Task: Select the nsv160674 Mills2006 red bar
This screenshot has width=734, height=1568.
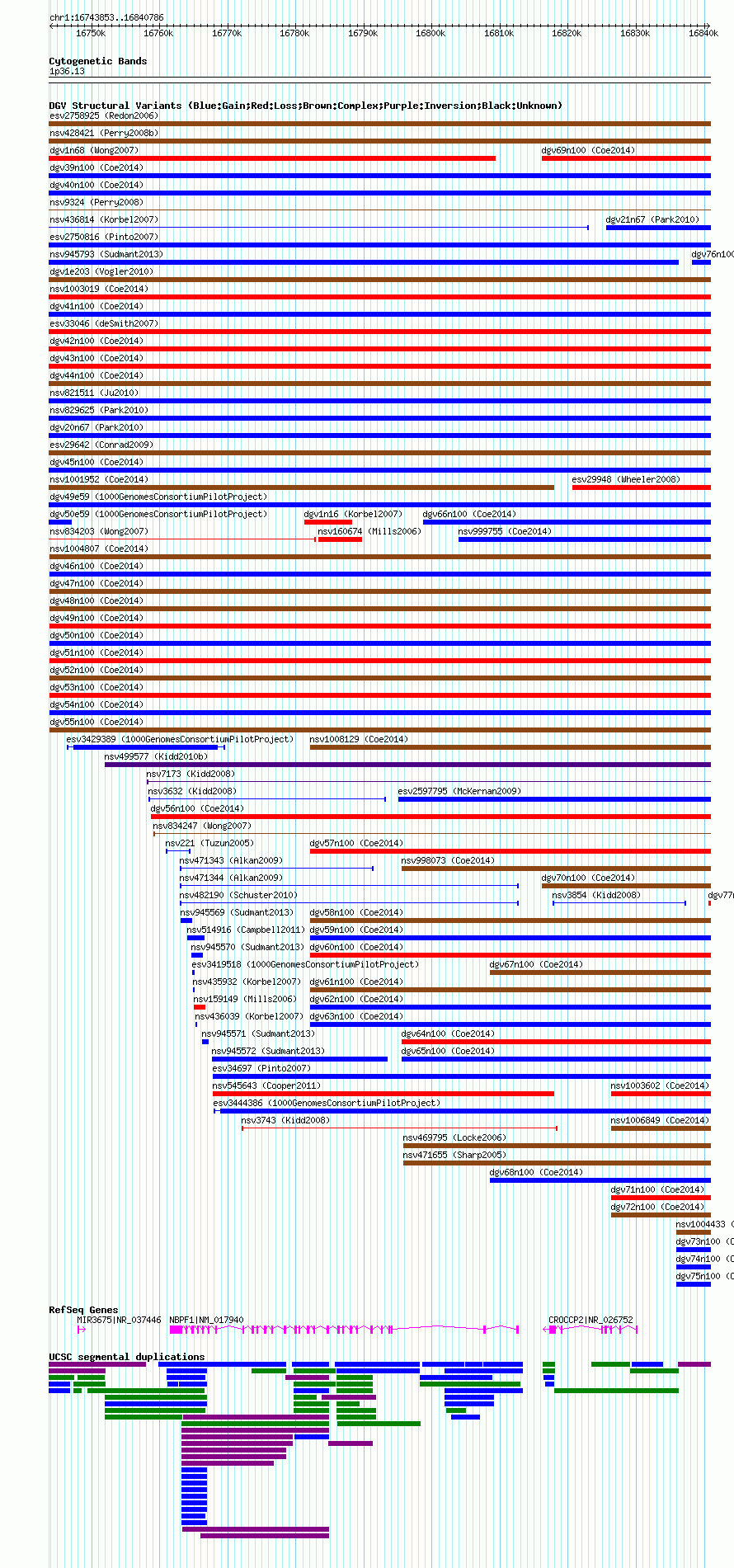Action: click(x=340, y=539)
